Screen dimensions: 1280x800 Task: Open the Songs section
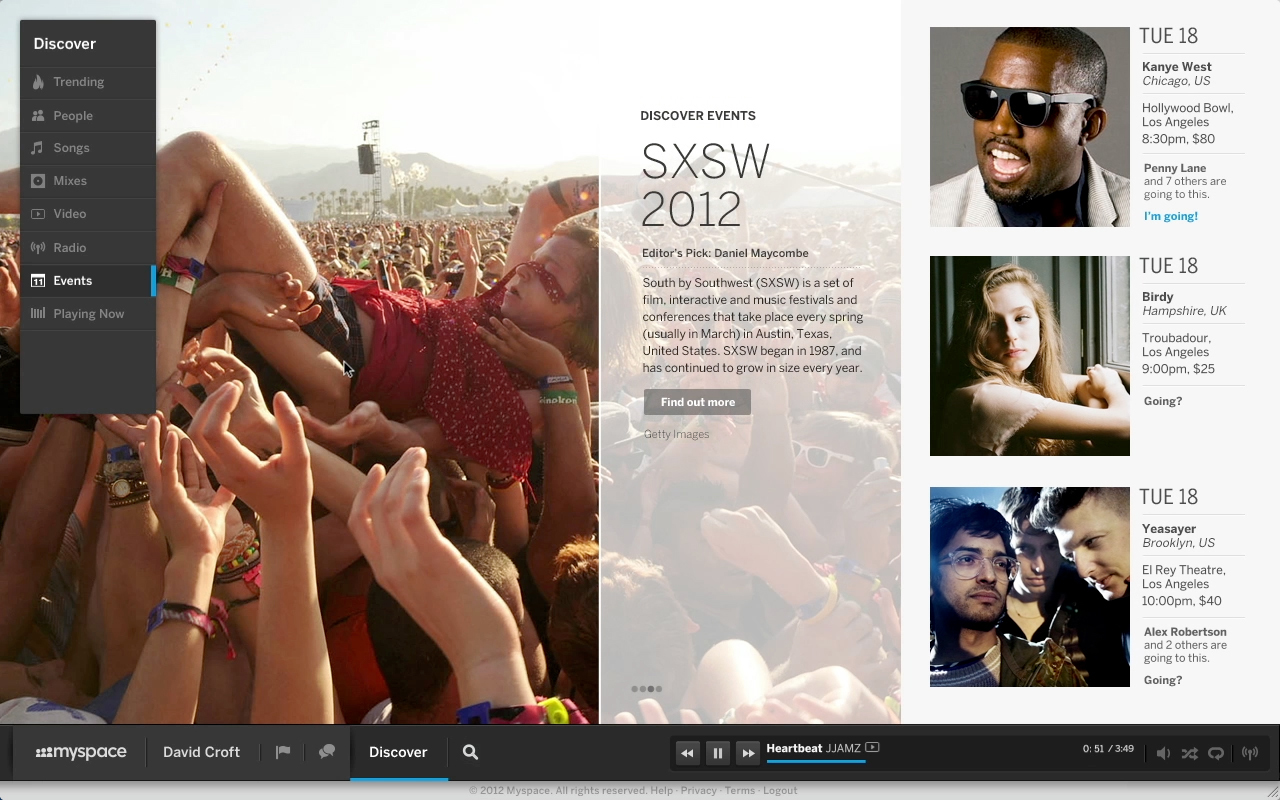click(88, 148)
